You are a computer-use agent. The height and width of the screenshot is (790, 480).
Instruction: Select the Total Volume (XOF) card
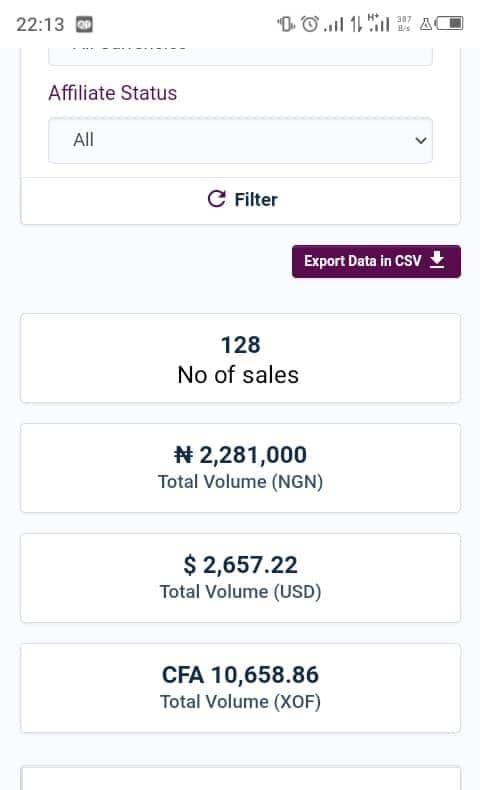pos(240,688)
